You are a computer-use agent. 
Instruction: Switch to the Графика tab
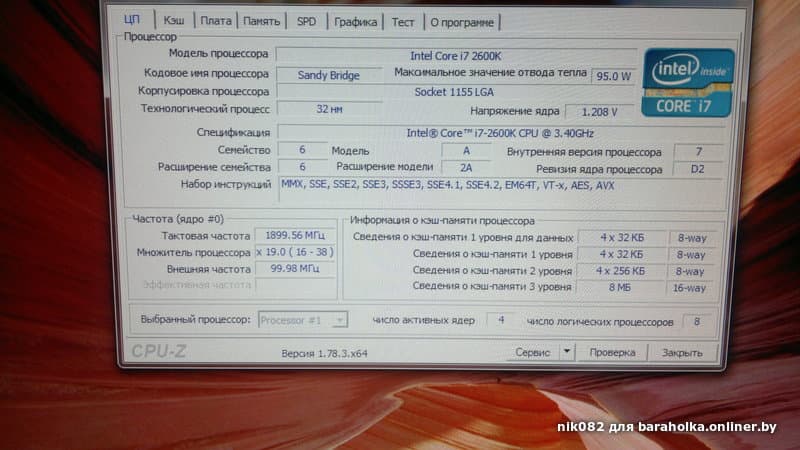(x=355, y=22)
